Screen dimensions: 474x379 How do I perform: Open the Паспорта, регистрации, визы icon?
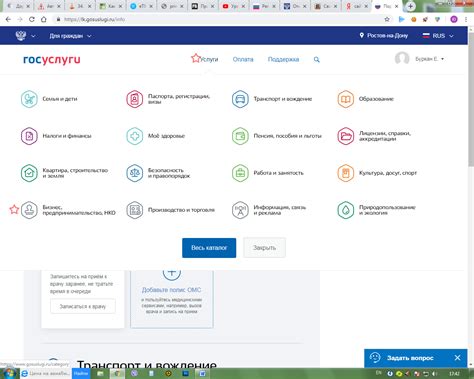click(x=134, y=99)
